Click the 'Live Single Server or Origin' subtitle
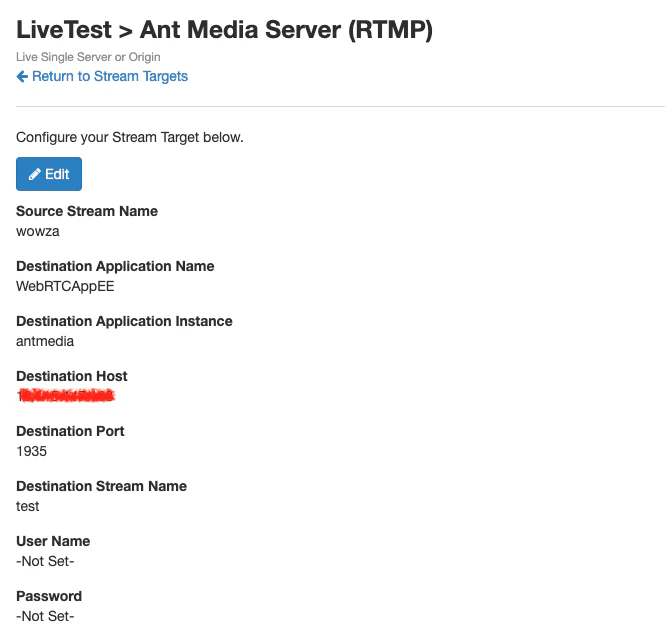Viewport: 665px width, 642px height. pos(88,57)
